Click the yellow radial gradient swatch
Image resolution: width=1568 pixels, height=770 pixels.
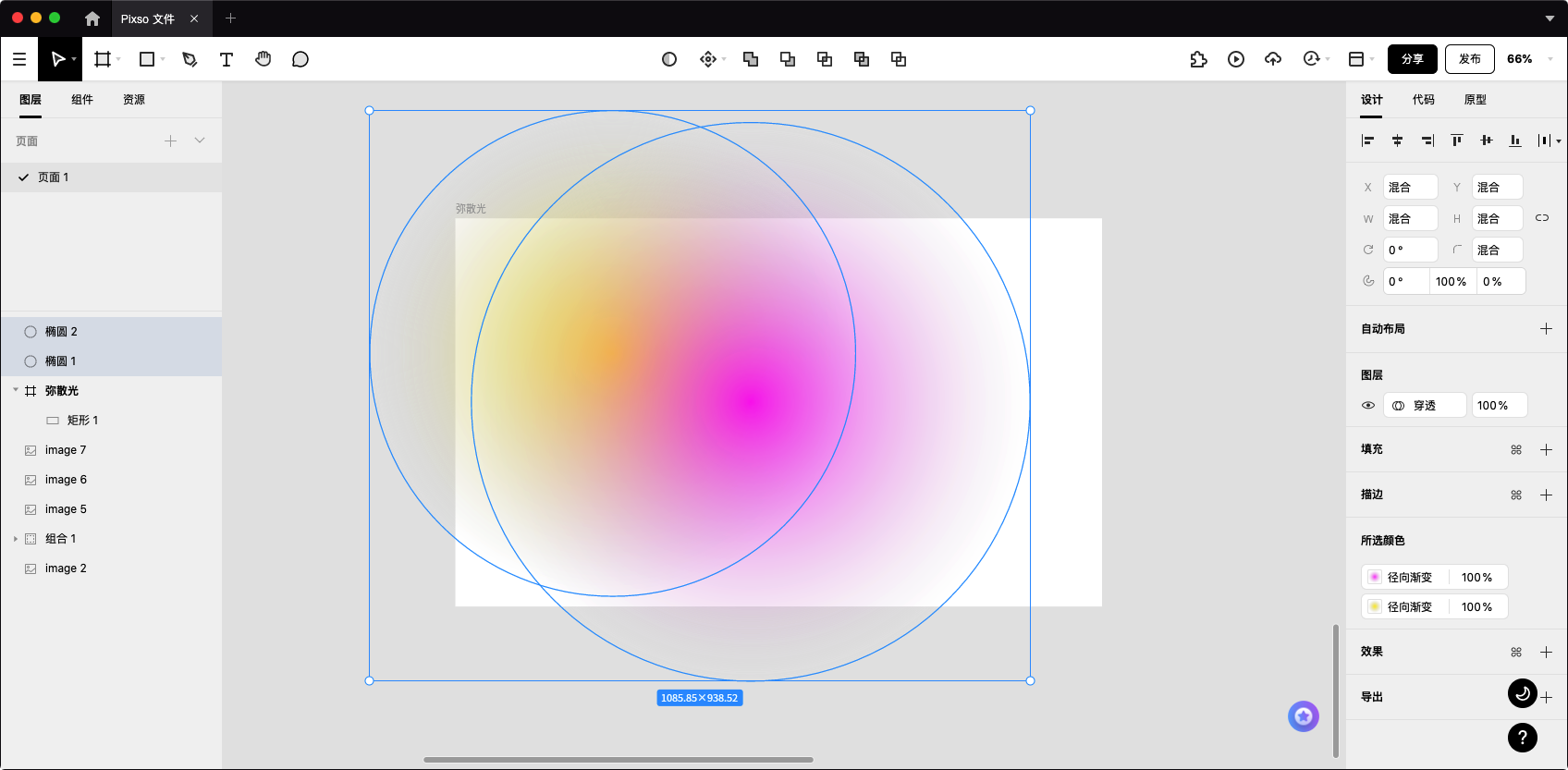tap(1375, 606)
